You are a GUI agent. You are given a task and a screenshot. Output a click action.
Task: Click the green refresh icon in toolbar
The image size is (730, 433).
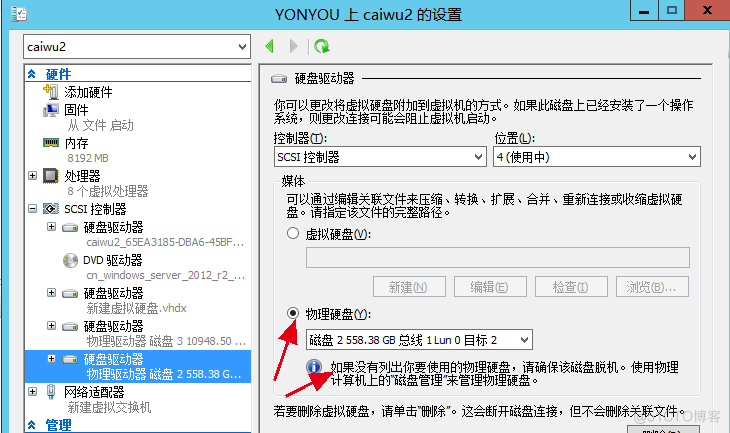click(322, 46)
